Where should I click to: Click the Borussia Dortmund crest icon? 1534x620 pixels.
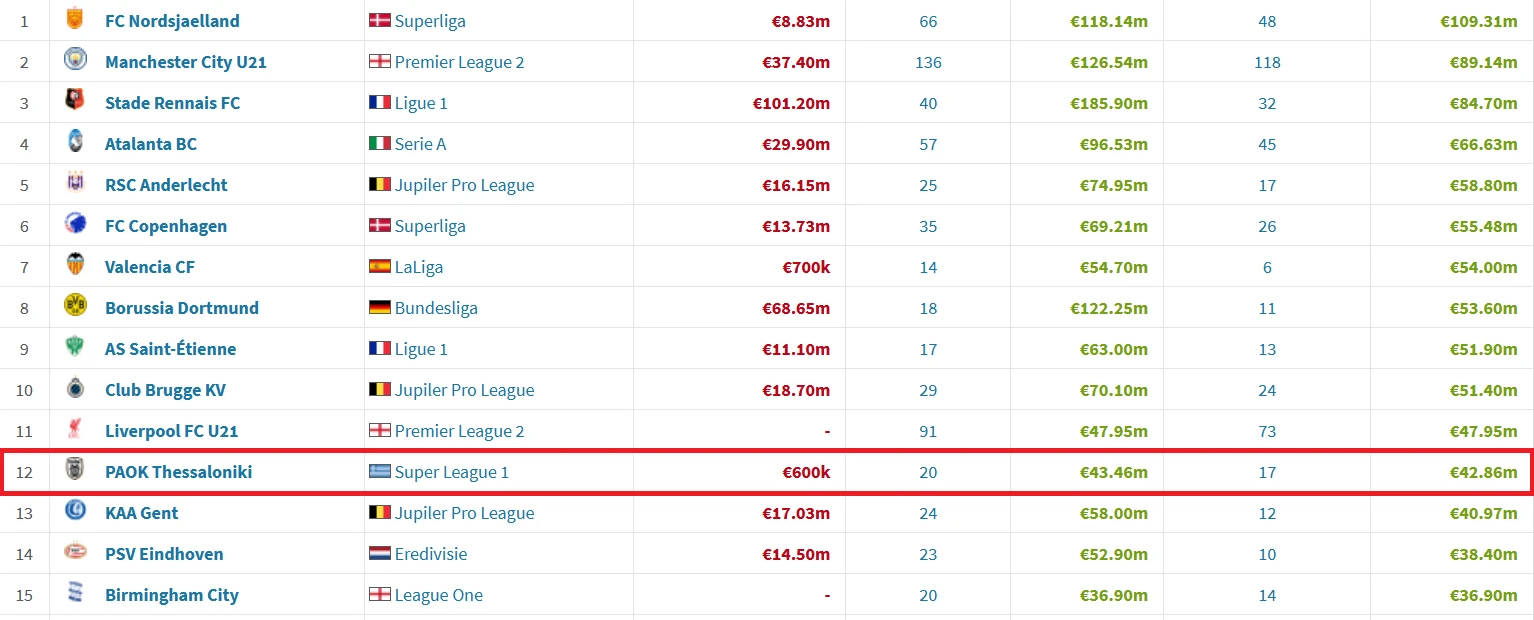pos(75,307)
